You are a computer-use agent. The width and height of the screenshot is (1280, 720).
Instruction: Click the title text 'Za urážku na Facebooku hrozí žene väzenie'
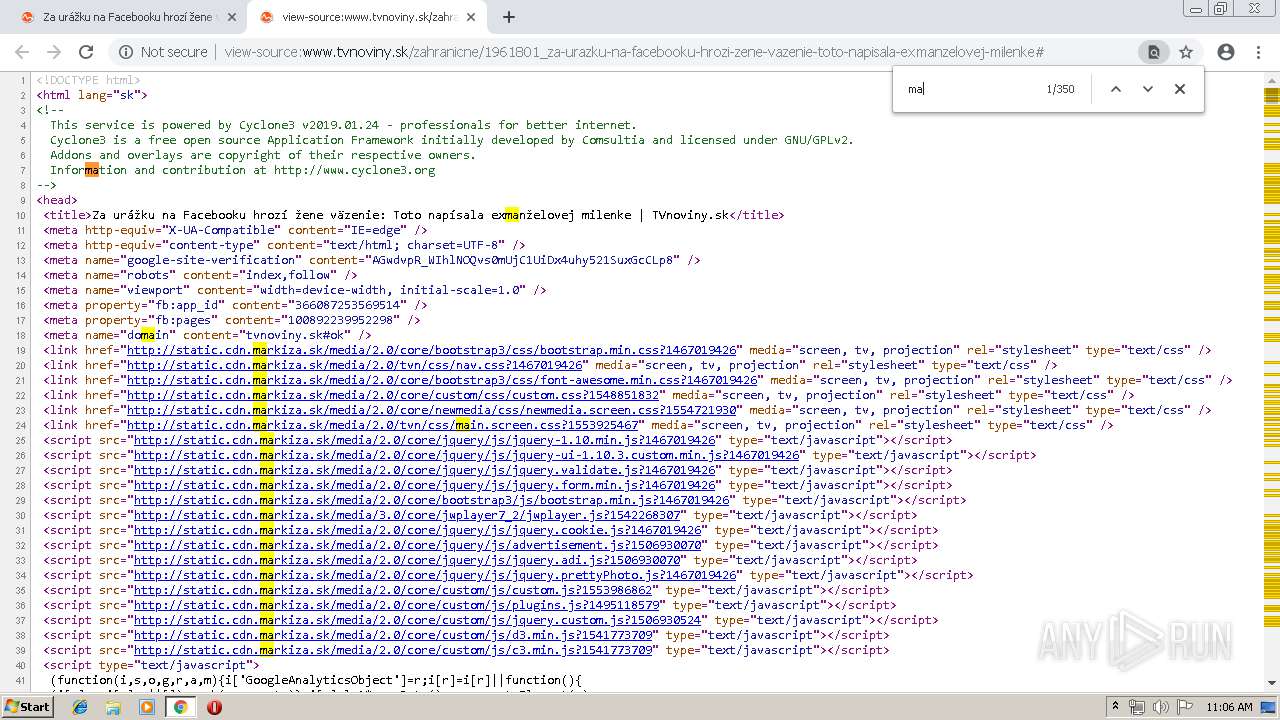pos(235,215)
